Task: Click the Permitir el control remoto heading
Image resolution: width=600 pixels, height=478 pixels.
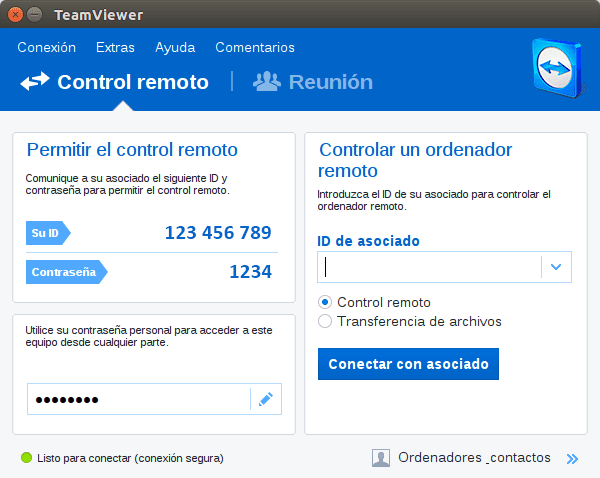Action: coord(132,150)
